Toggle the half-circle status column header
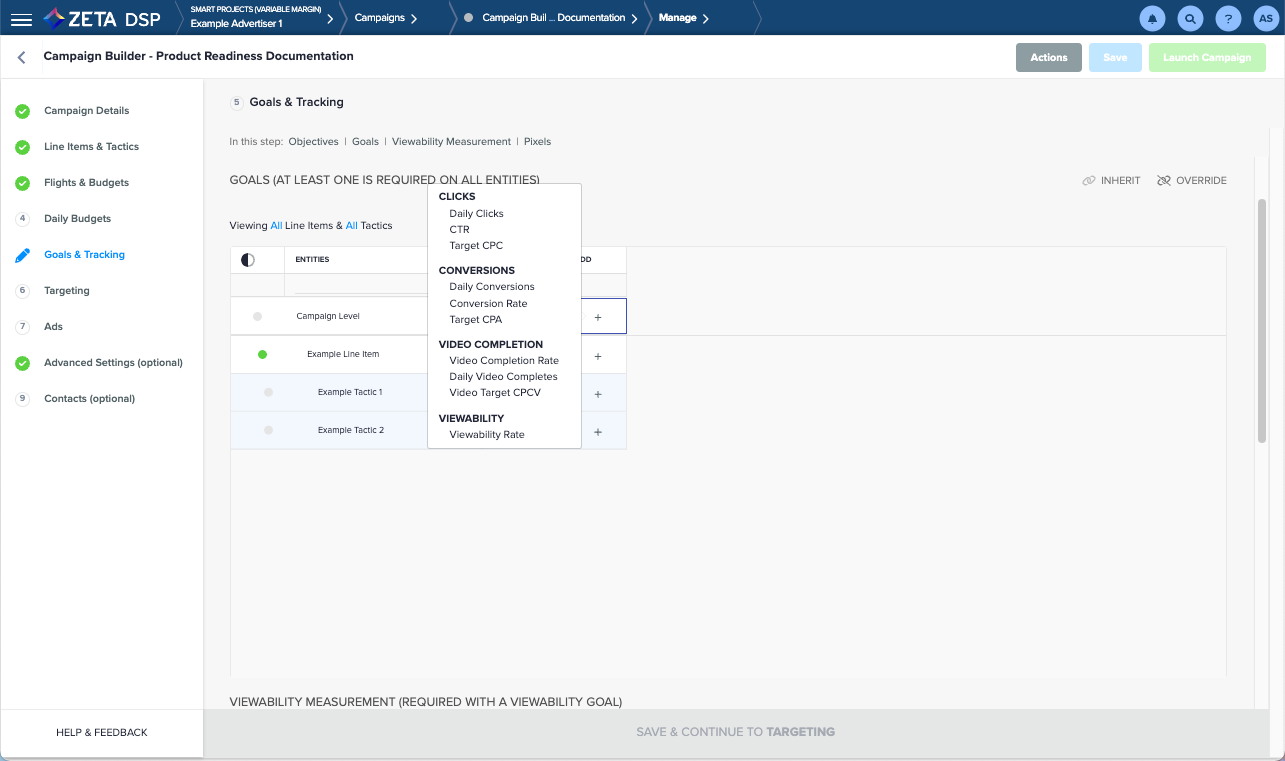 [248, 260]
